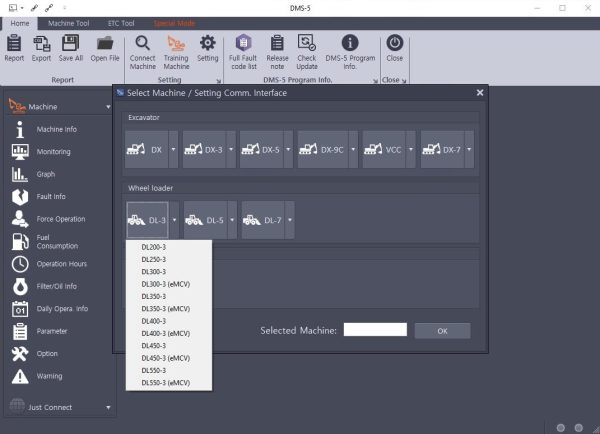Screen dimensions: 600x434
Task: Select the DX-3 excavator button
Action: pyautogui.click(x=204, y=149)
